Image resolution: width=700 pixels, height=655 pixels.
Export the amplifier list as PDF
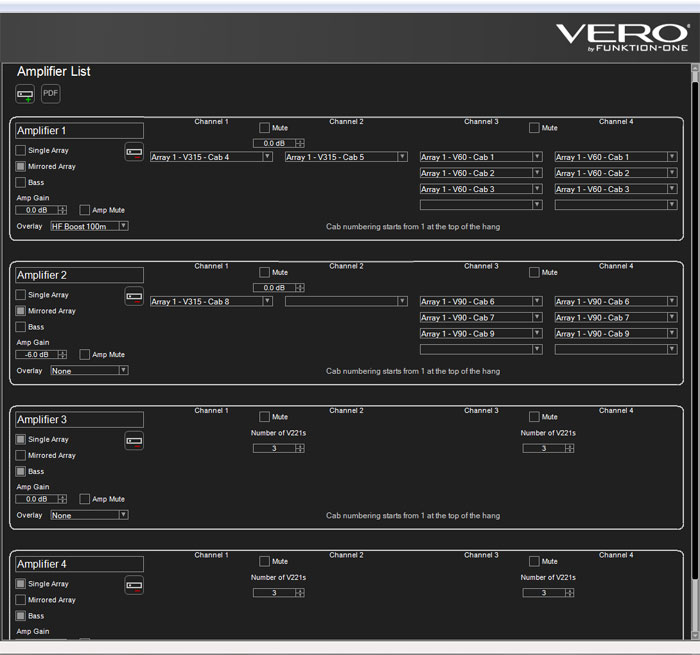[x=50, y=94]
